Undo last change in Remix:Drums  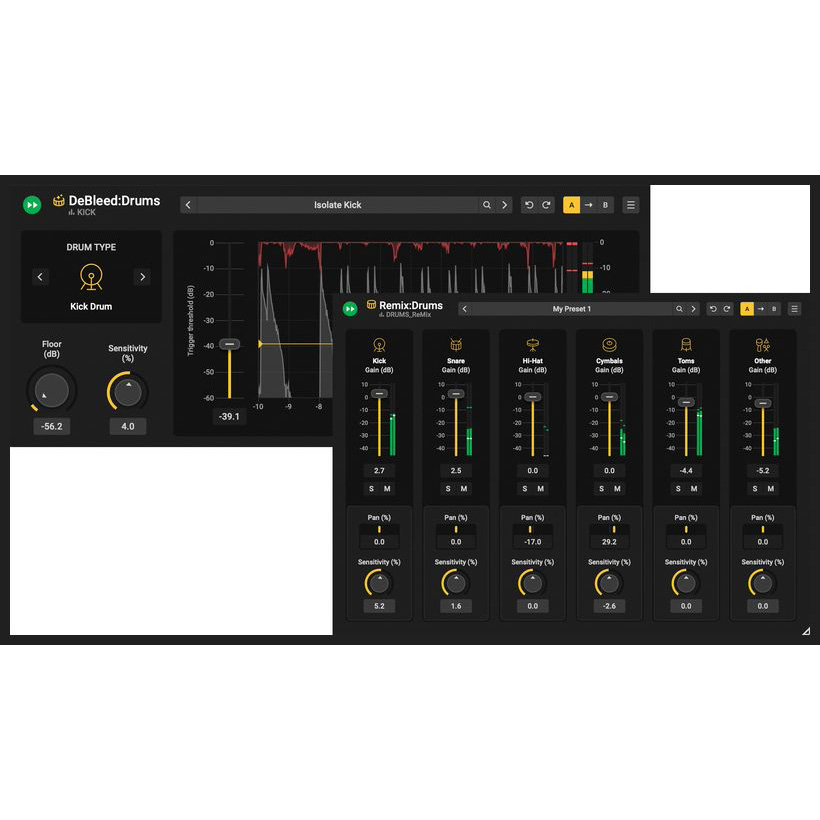713,309
